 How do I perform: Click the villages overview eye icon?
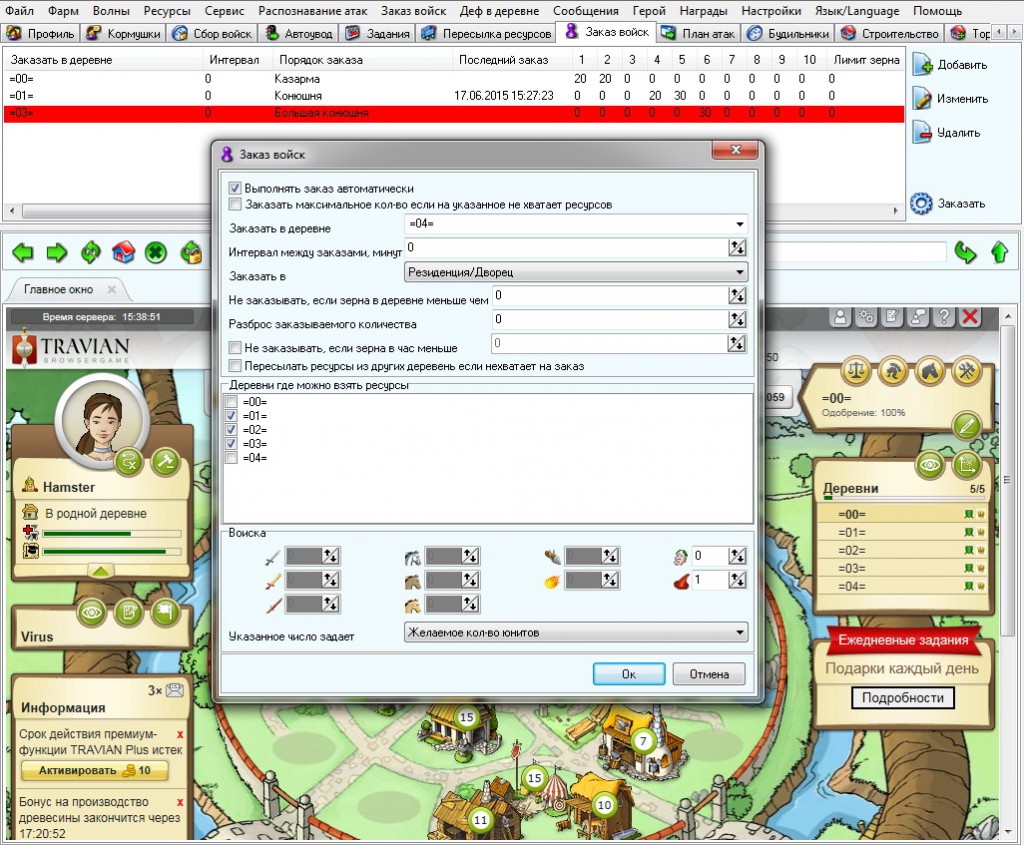pyautogui.click(x=930, y=465)
